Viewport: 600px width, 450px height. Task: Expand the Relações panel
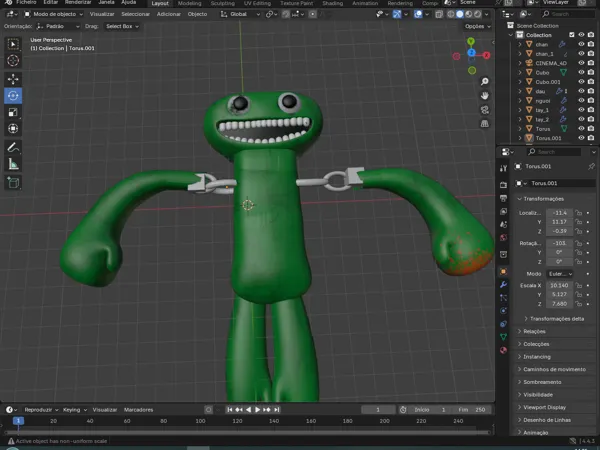[x=532, y=331]
